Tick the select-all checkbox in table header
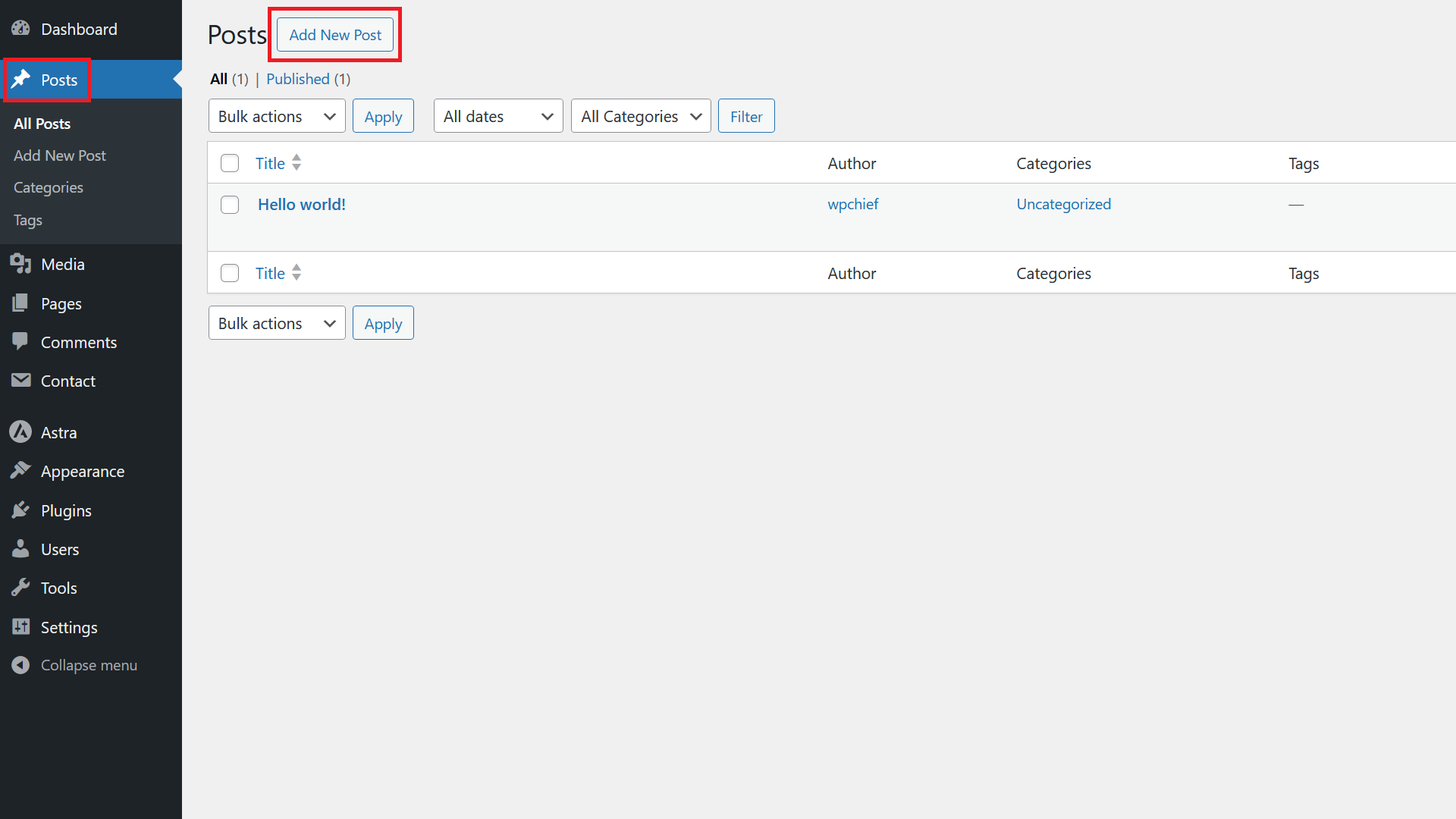 coord(230,163)
